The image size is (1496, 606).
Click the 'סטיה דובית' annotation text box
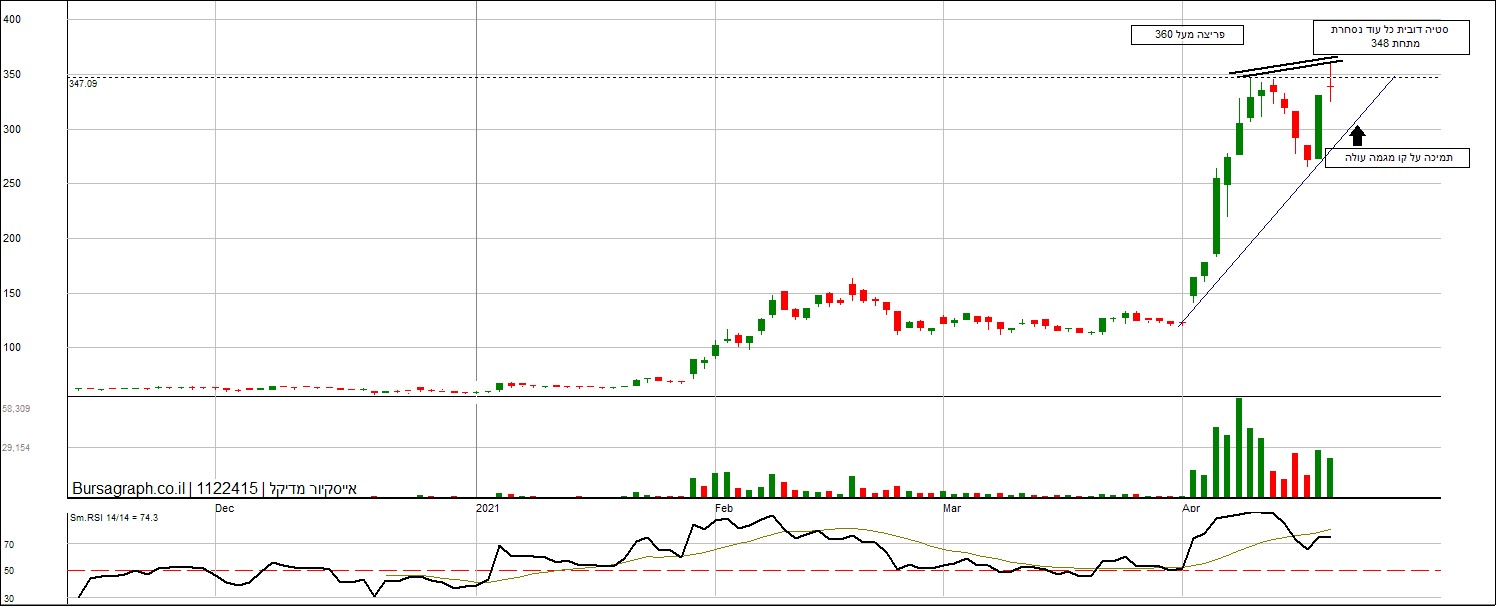pos(1391,37)
